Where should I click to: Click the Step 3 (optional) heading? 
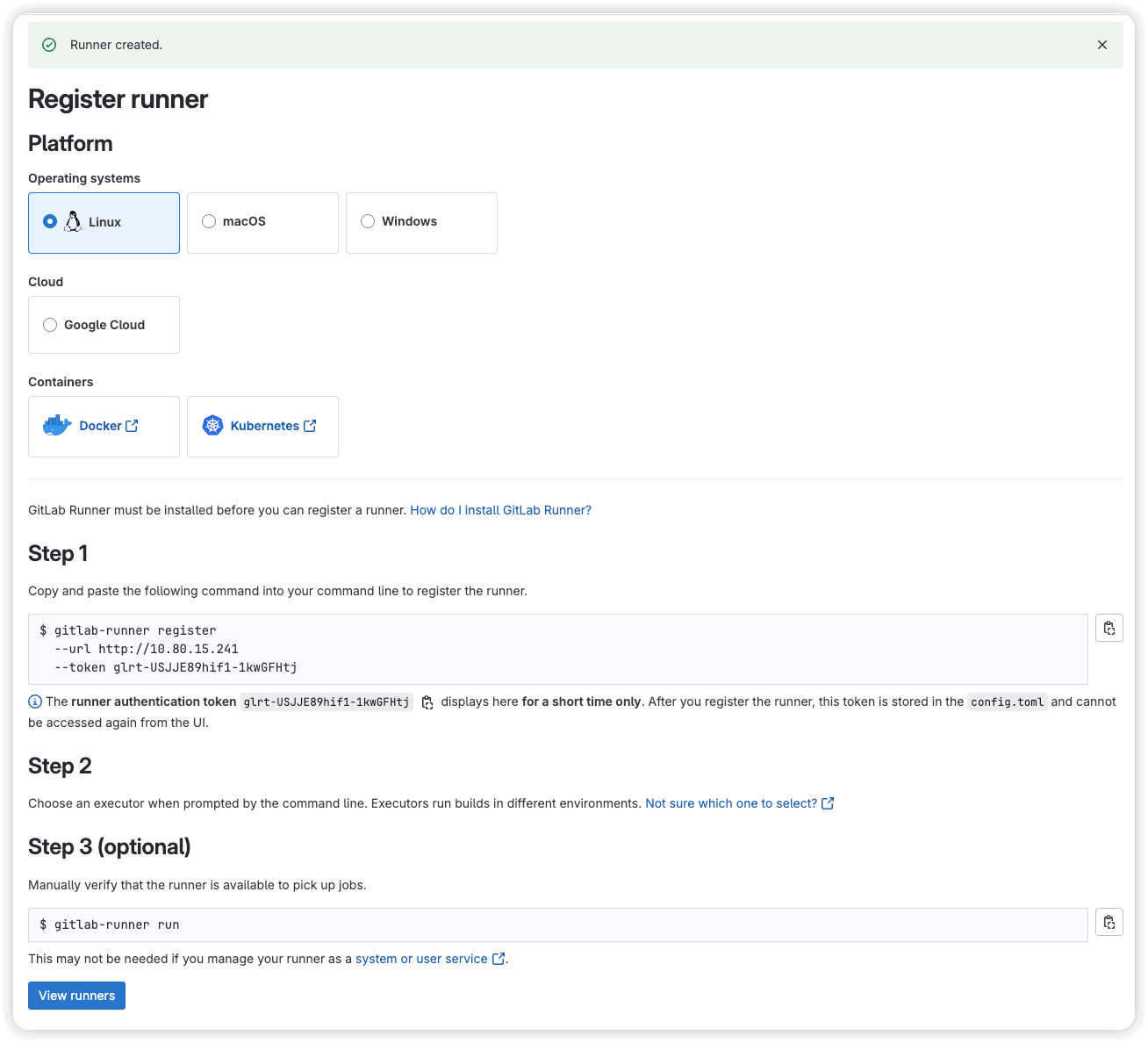tap(110, 846)
